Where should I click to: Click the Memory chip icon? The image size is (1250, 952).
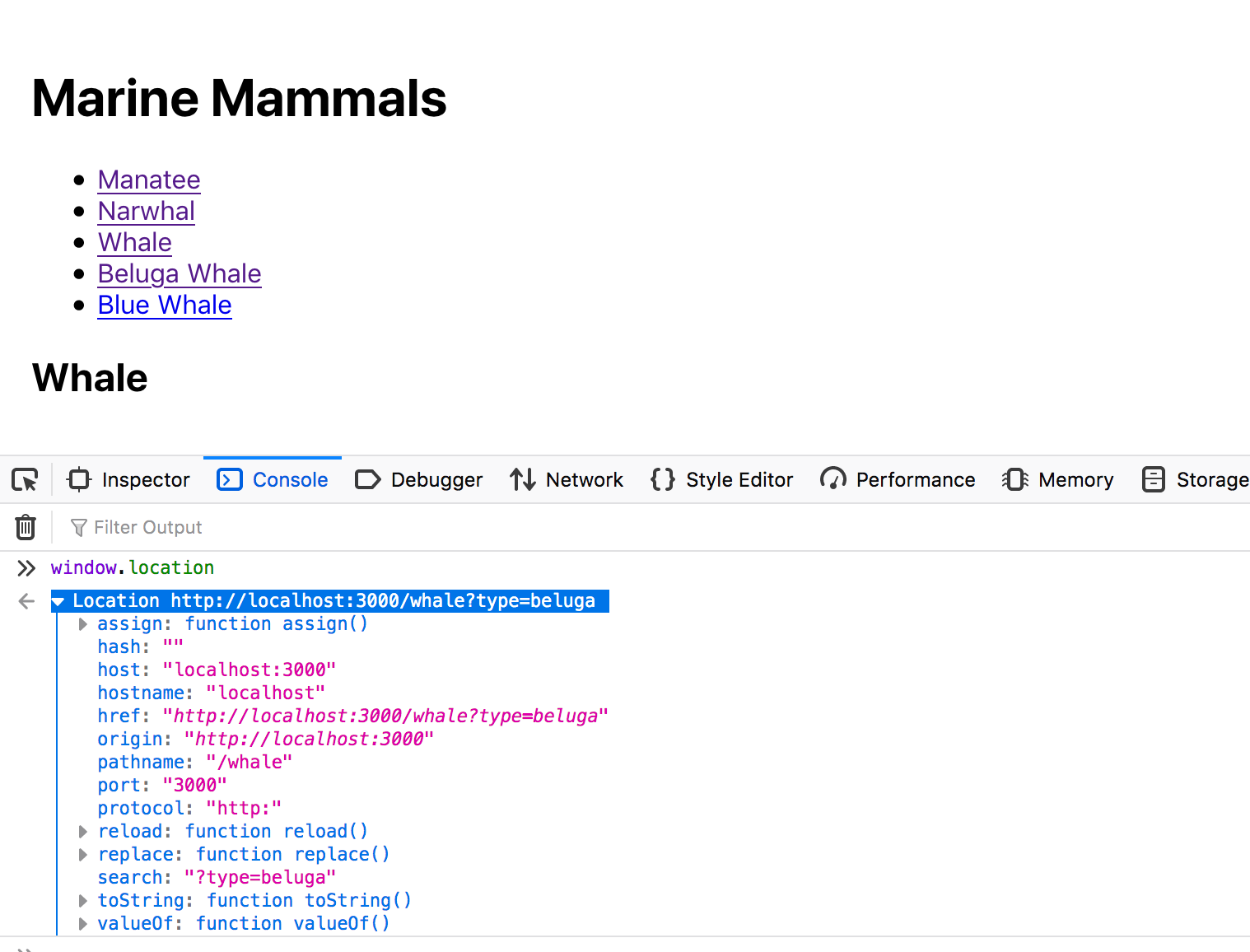(x=1015, y=479)
